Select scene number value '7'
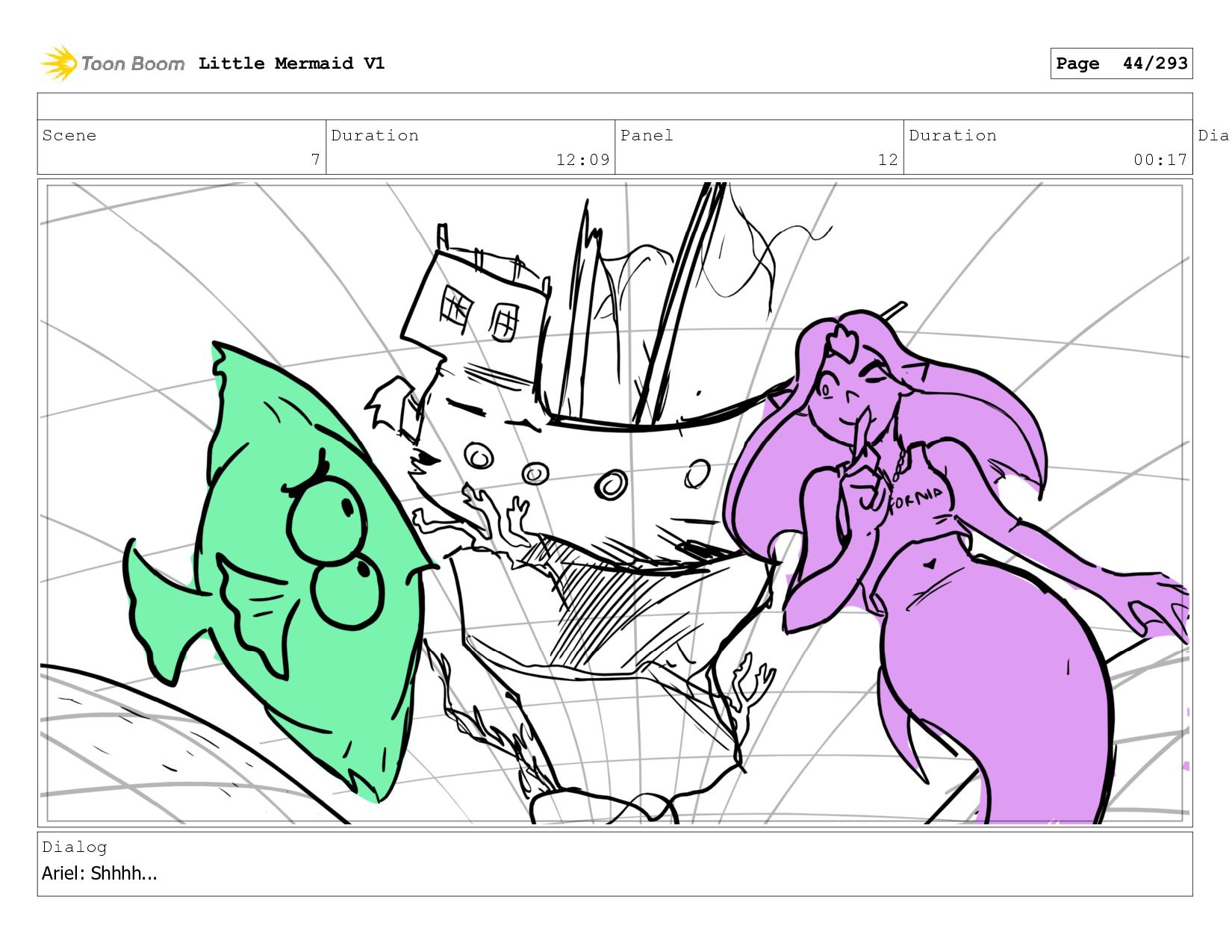 click(x=315, y=160)
